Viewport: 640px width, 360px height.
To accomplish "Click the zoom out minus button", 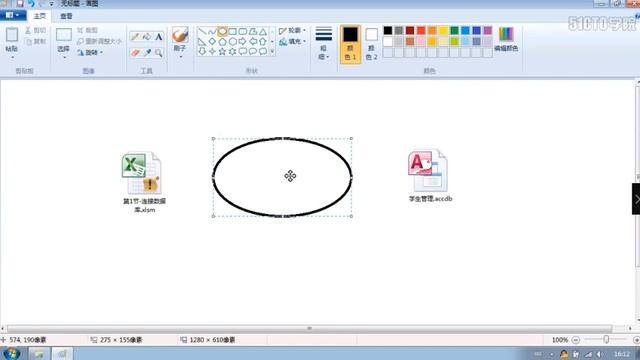I will click(x=576, y=340).
